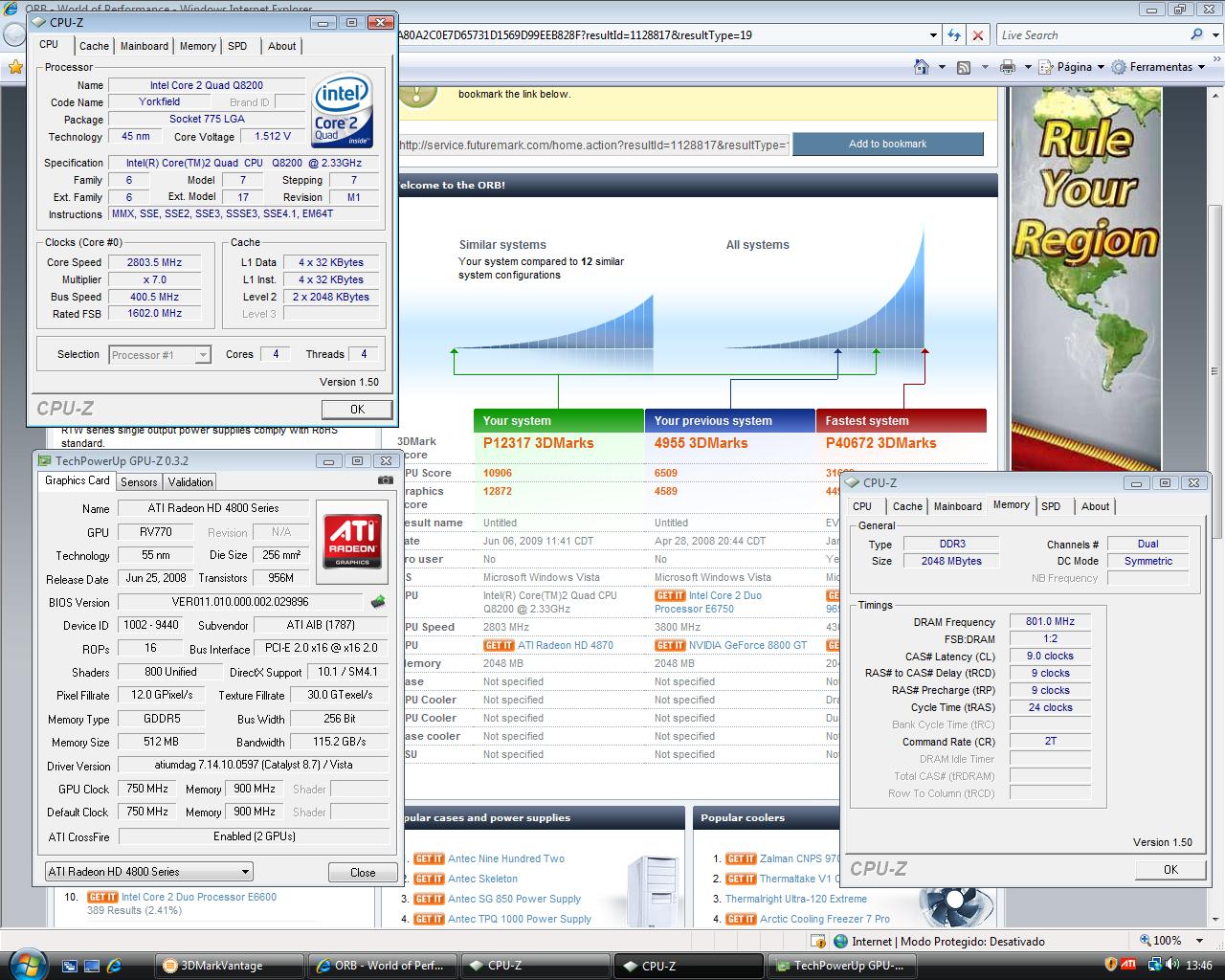Click OK in the top-left CPU-Z window

pyautogui.click(x=357, y=409)
